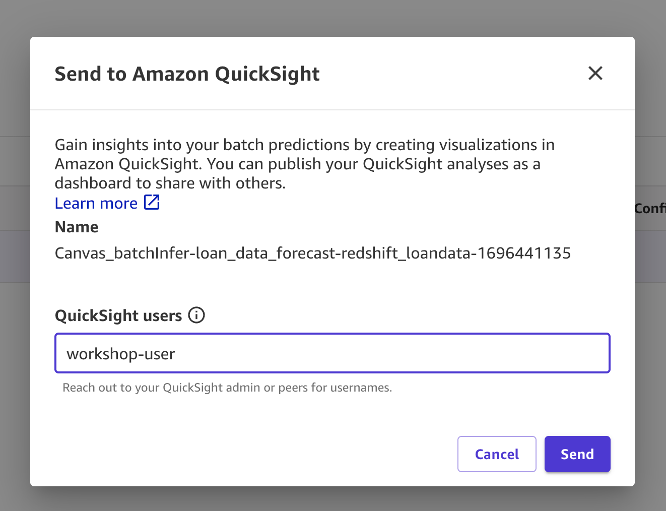Click the "Send to Amazon QuickSight" dialog title
Image resolution: width=666 pixels, height=512 pixels.
coord(187,74)
